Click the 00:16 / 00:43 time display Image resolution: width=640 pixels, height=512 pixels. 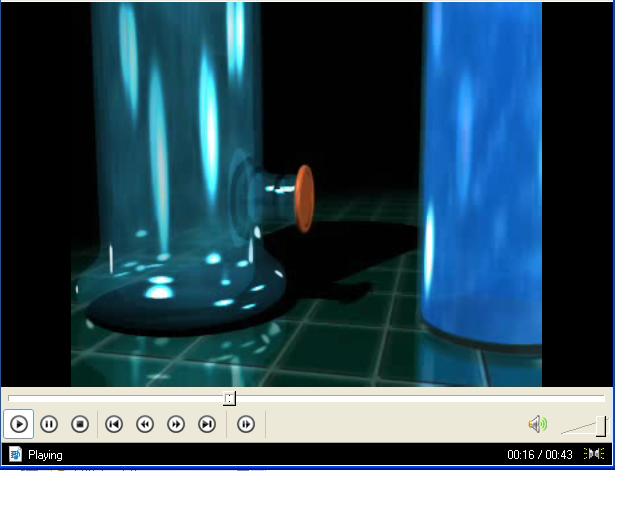[540, 454]
